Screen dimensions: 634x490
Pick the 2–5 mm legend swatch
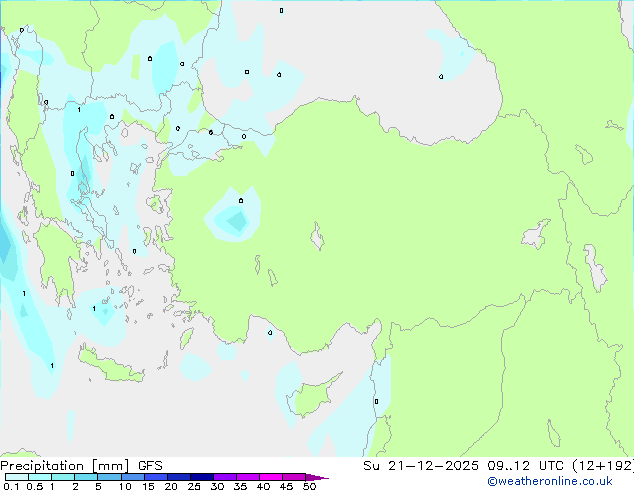(x=86, y=477)
